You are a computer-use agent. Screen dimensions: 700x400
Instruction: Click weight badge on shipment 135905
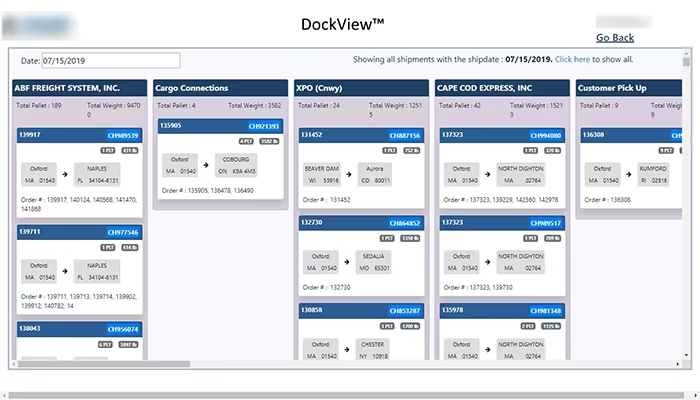pos(269,142)
